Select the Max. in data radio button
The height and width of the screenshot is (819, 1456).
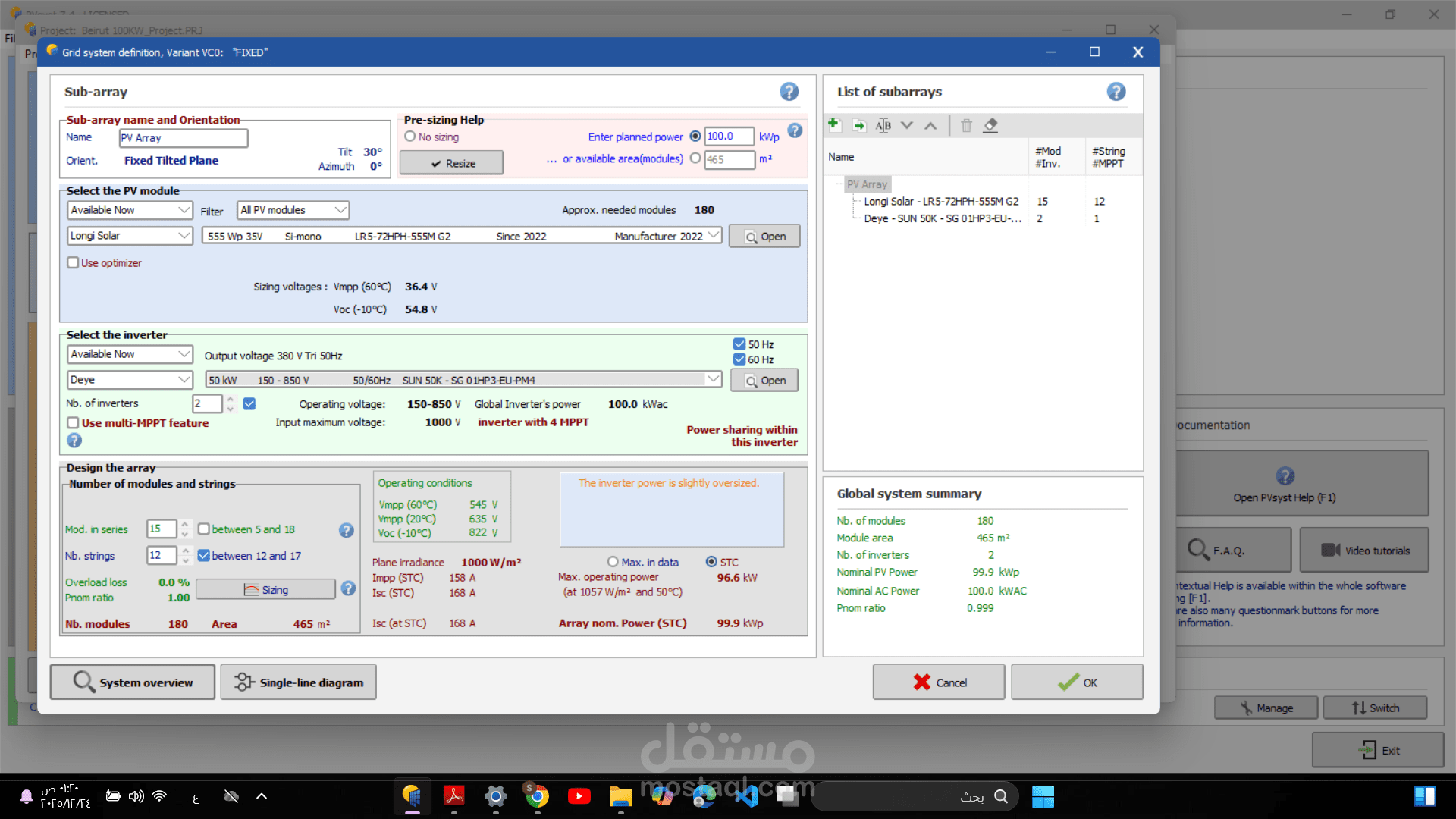tap(613, 562)
